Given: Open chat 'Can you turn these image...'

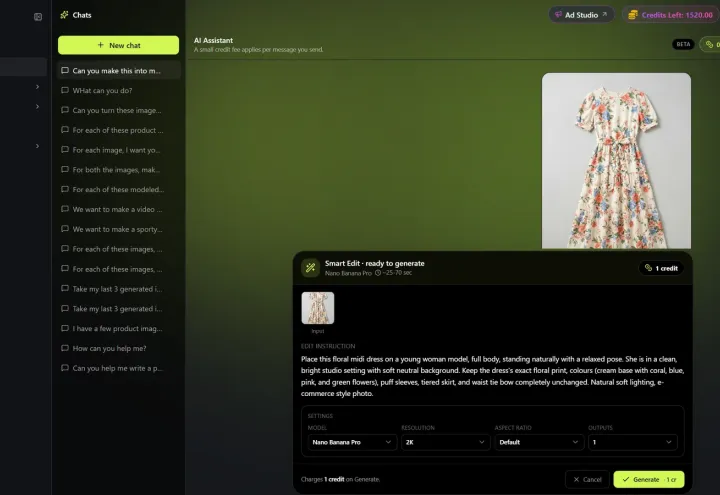Looking at the screenshot, I should point(119,110).
